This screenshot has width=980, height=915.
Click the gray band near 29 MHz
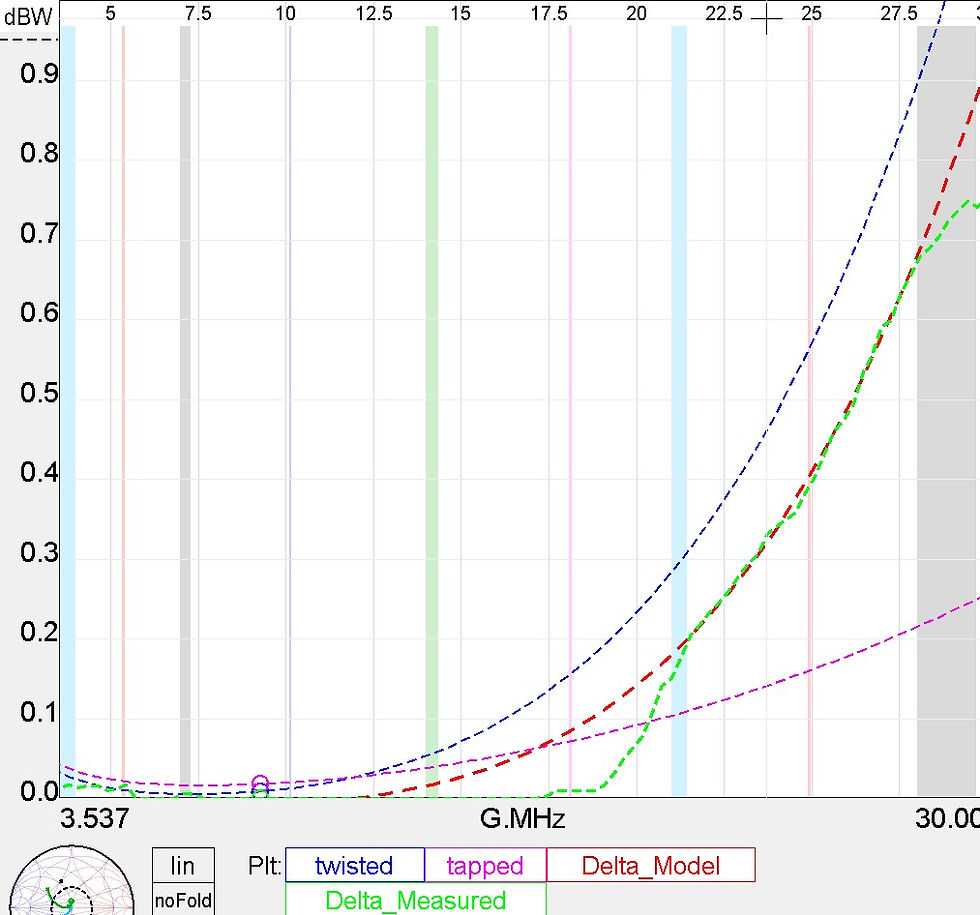[x=948, y=411]
